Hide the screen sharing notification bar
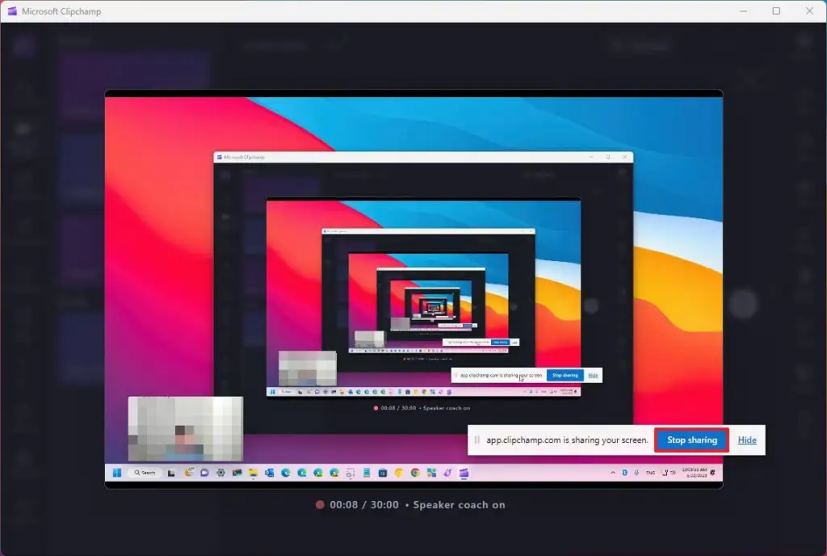The height and width of the screenshot is (556, 827). 747,440
